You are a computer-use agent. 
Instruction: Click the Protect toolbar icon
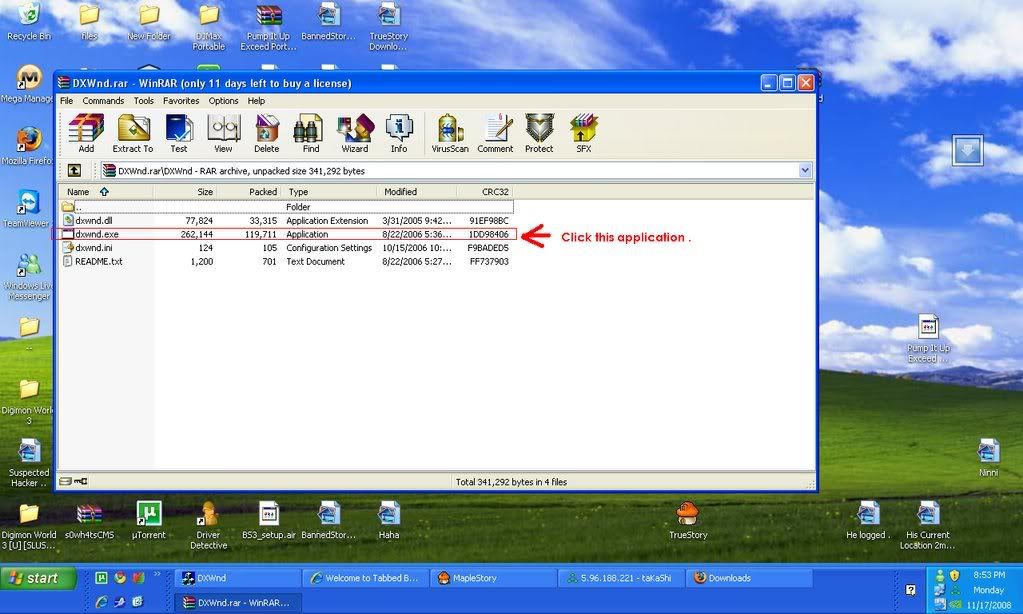539,134
